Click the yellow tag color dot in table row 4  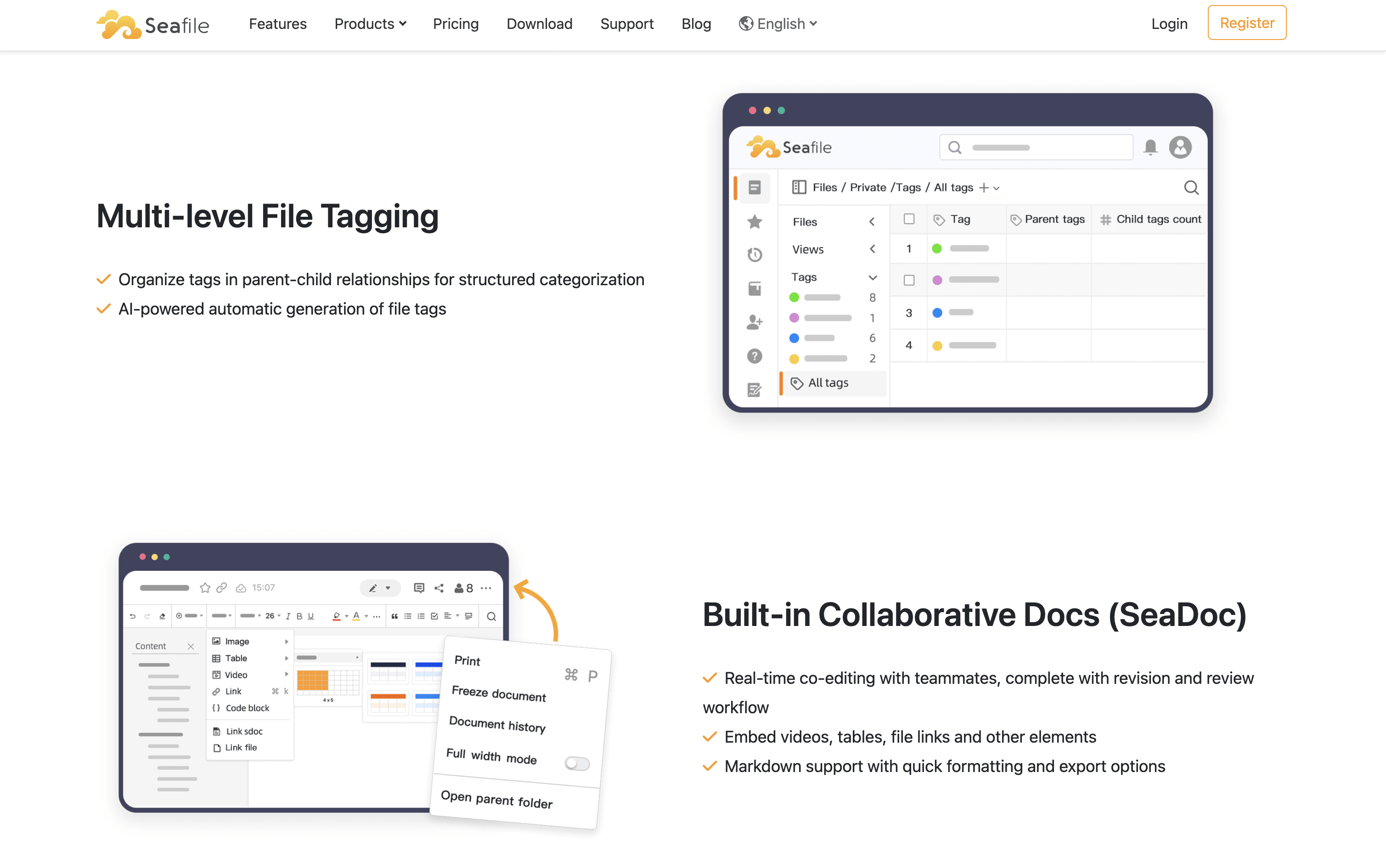[937, 345]
